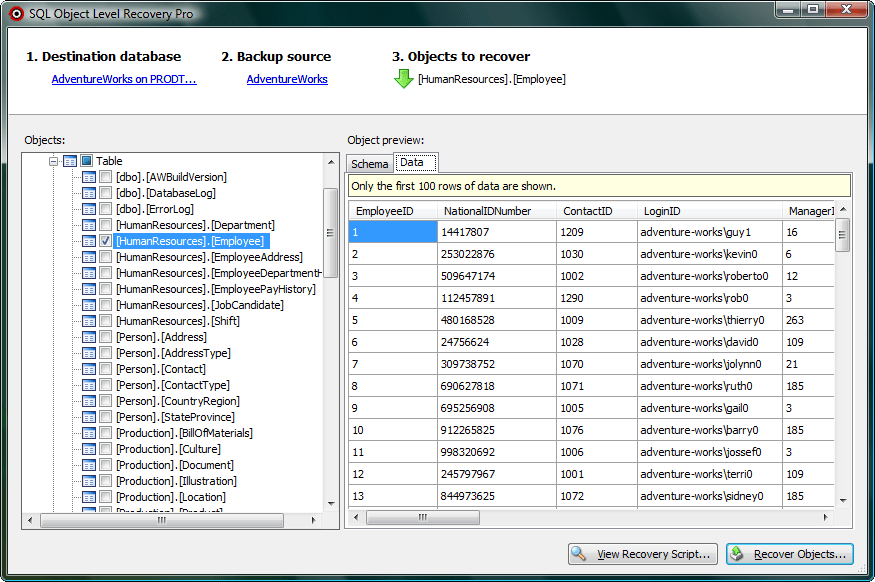Click the table icon beside [Person].[Contact]

(89, 369)
